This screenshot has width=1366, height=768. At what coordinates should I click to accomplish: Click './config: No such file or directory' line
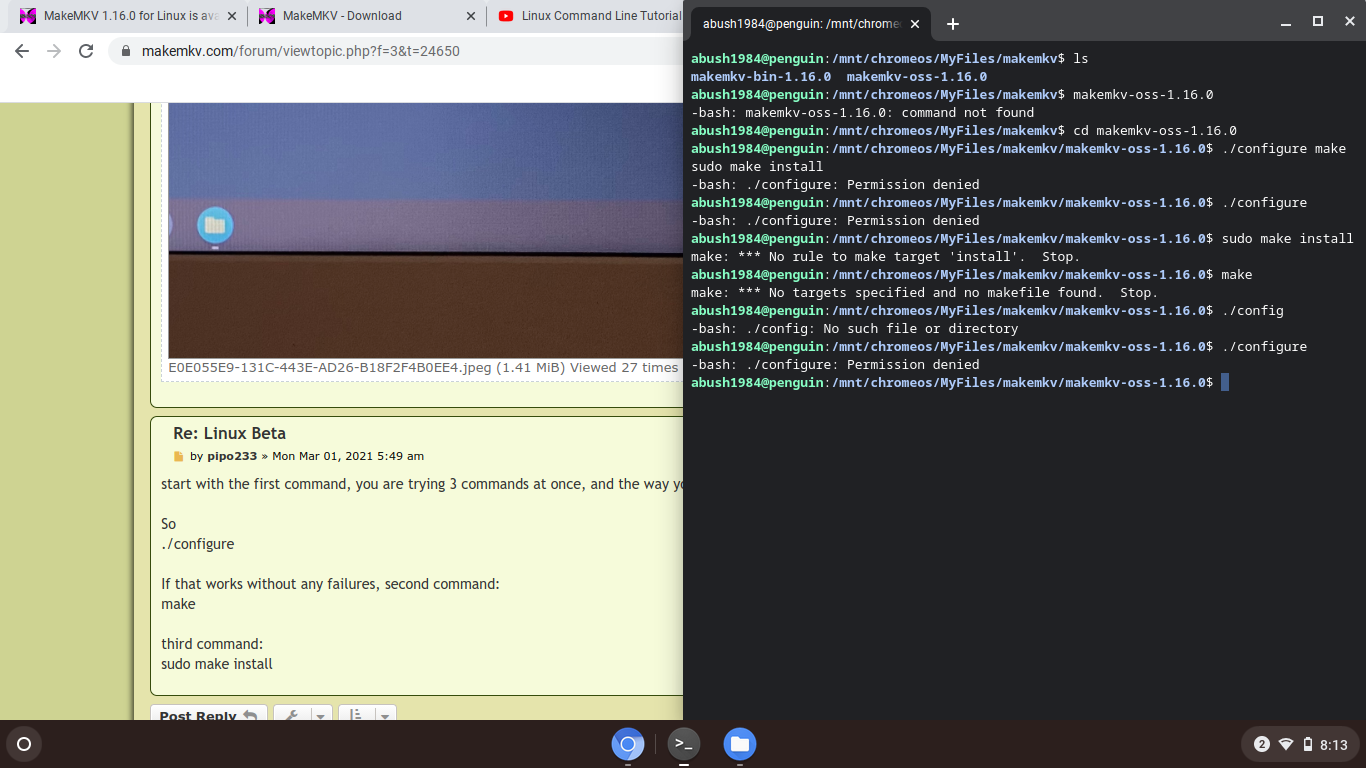[854, 328]
